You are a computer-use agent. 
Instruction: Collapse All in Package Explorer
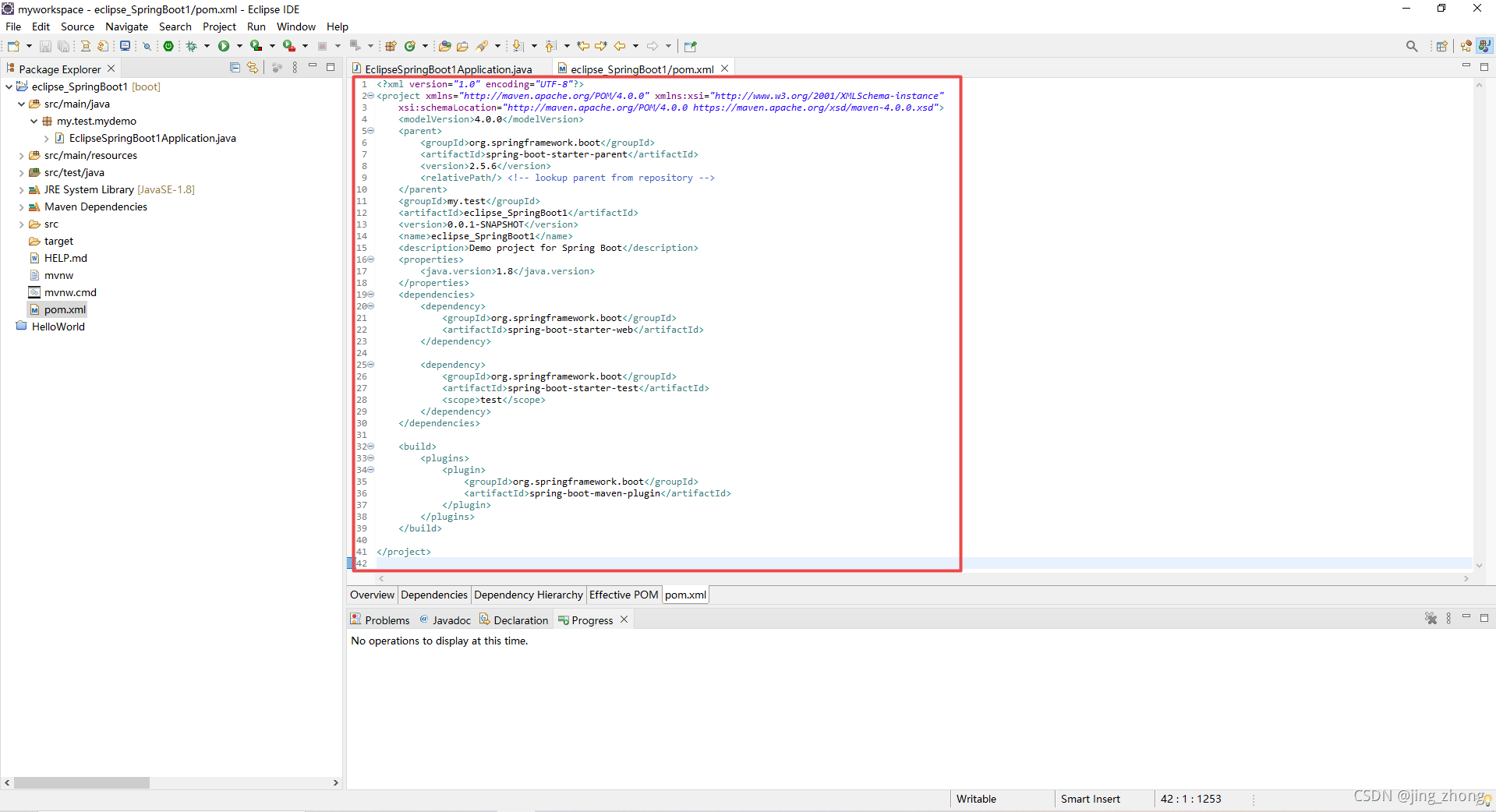235,68
